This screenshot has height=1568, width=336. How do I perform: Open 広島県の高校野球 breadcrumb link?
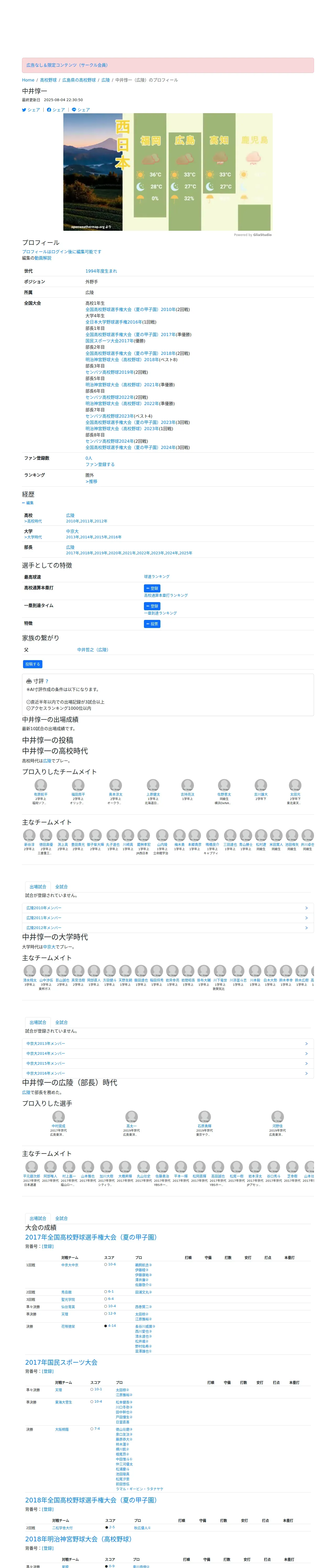click(79, 80)
